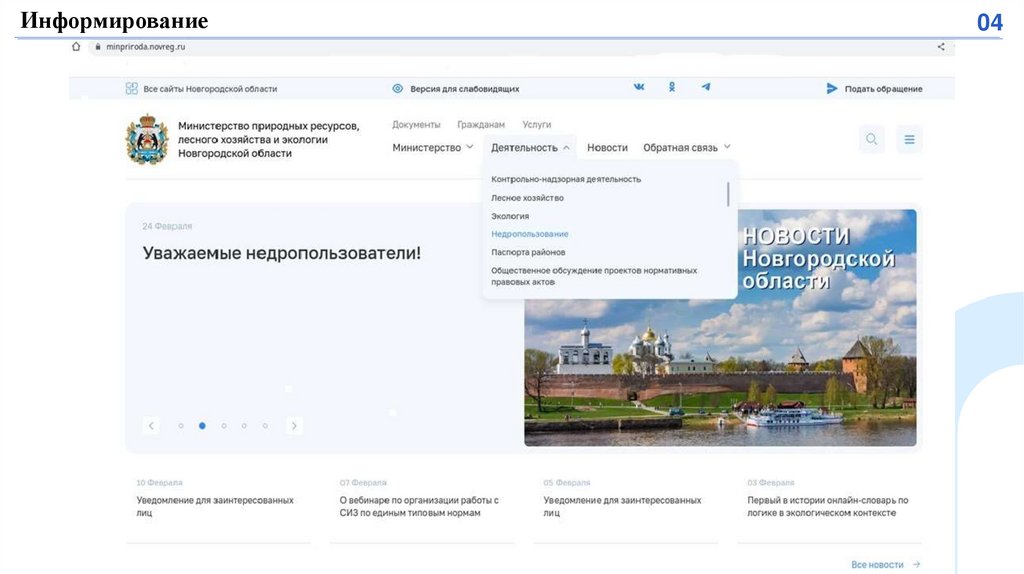This screenshot has height=574, width=1024.
Task: Click Версия для слабовидящих link
Action: [464, 89]
